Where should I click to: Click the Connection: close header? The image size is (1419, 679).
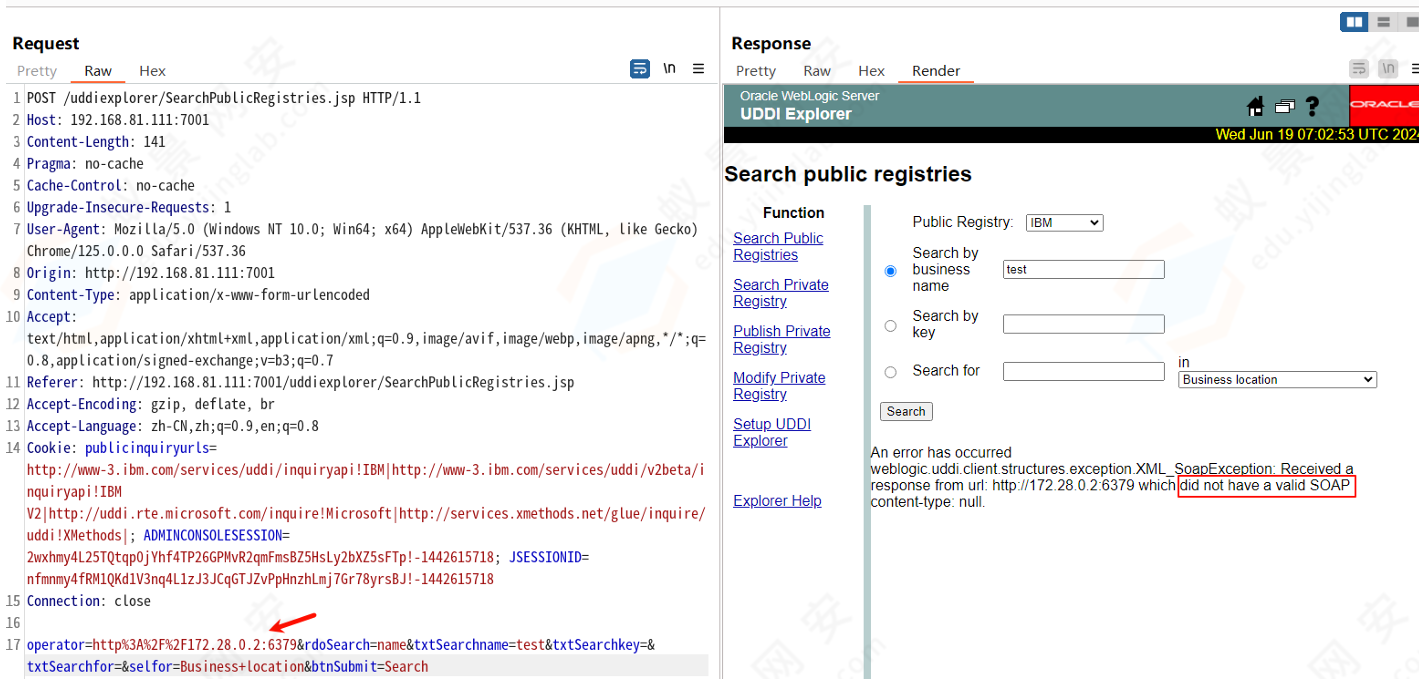pyautogui.click(x=89, y=601)
